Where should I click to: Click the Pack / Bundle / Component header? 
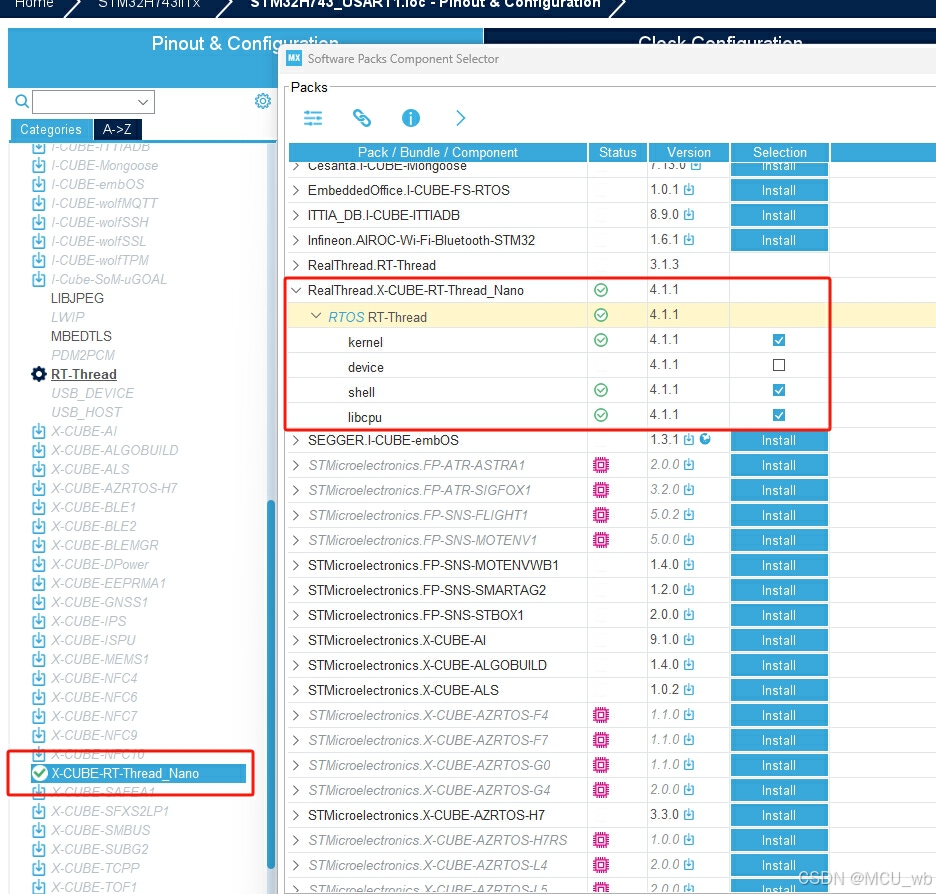click(438, 152)
